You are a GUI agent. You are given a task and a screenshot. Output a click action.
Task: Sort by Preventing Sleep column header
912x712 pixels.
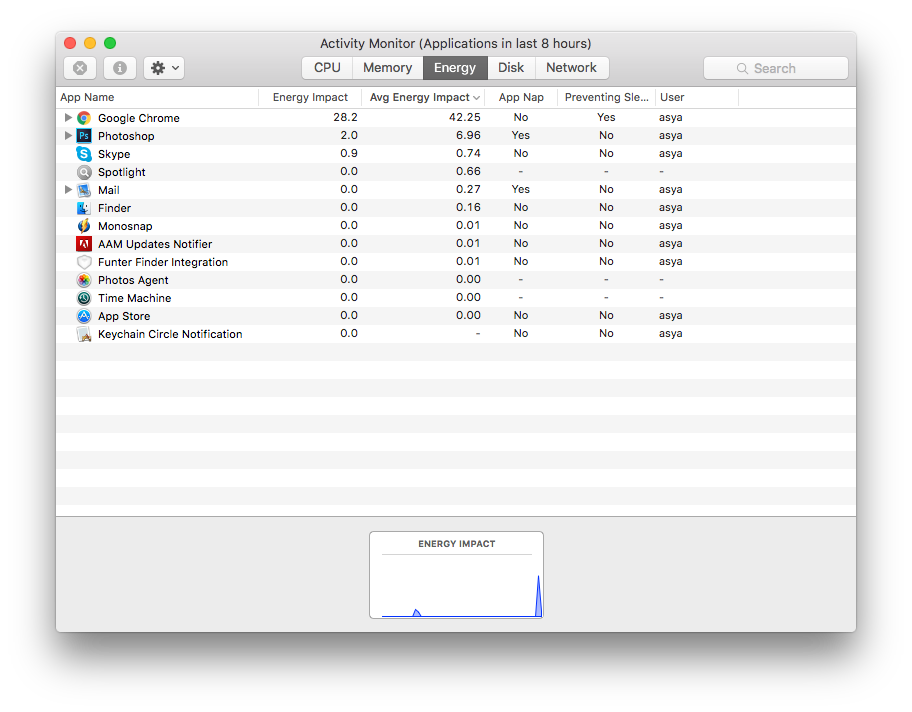[607, 97]
